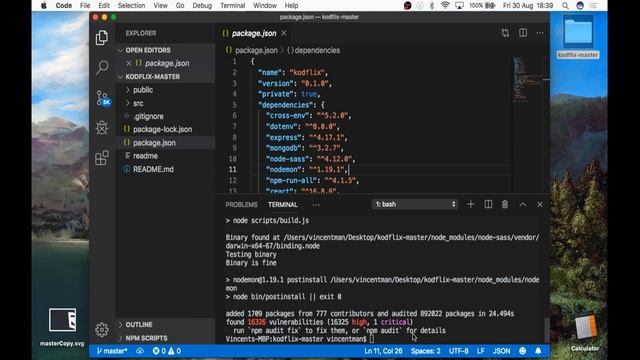
Task: Switch to the Problems panel tab
Action: pyautogui.click(x=241, y=204)
